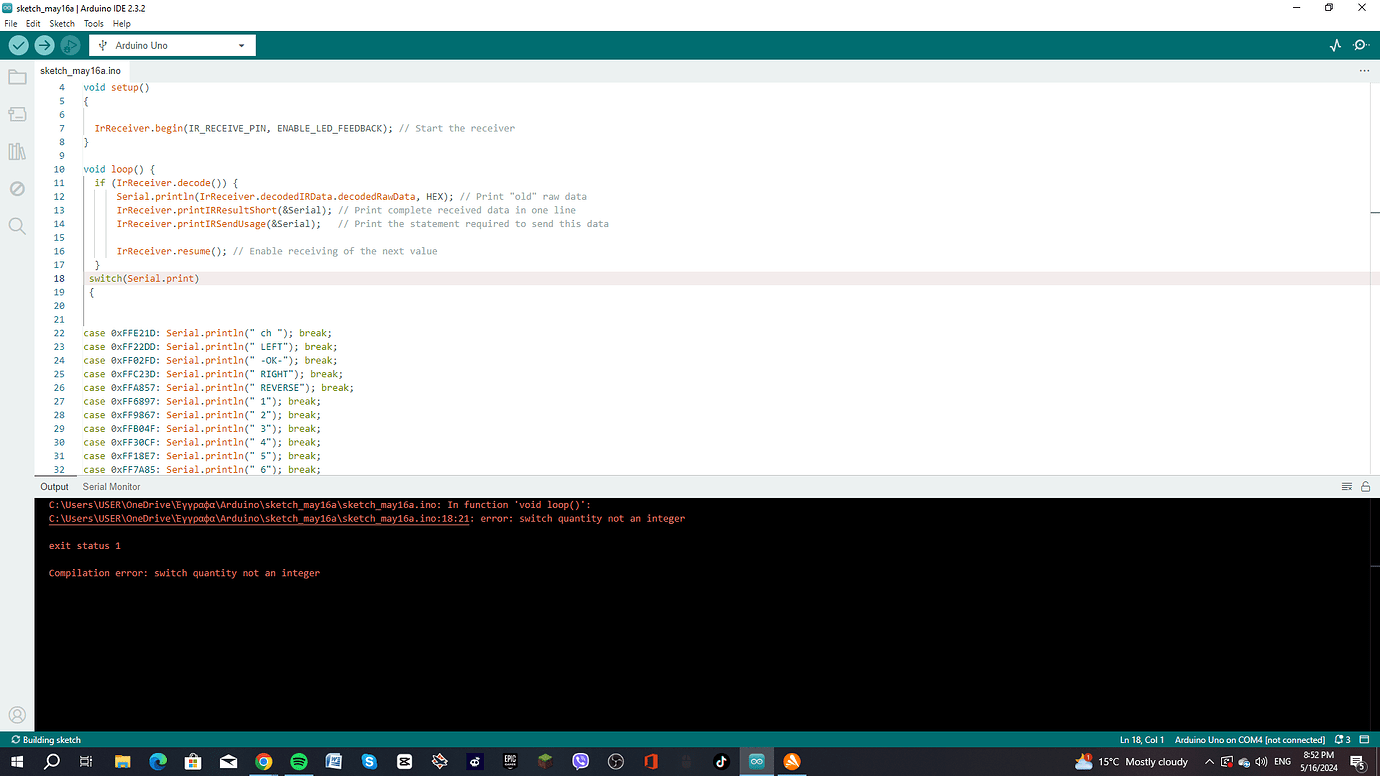Clear the Output console with the clear icon
Viewport: 1380px width, 776px height.
pos(1347,486)
